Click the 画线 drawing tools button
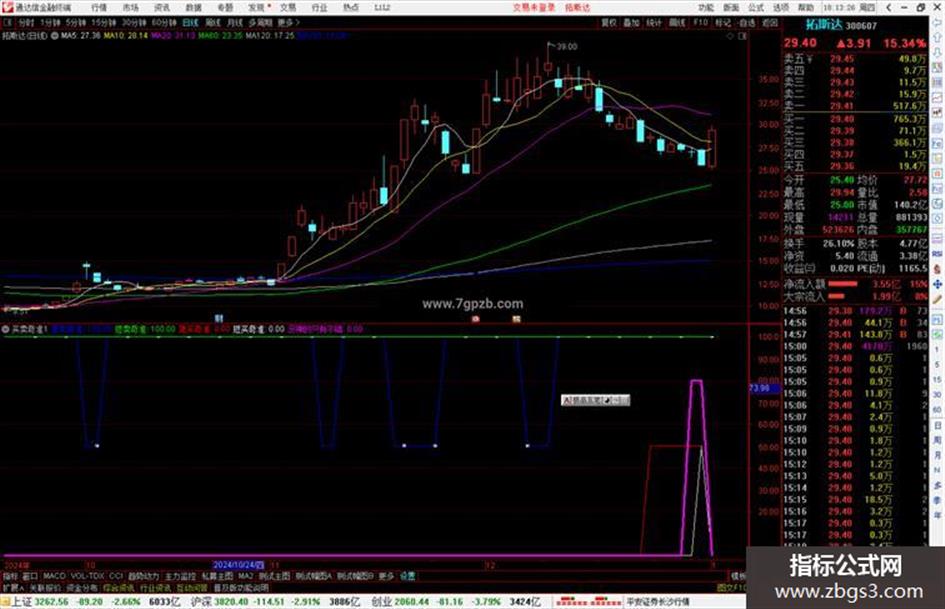This screenshot has width=945, height=609. pyautogui.click(x=677, y=22)
